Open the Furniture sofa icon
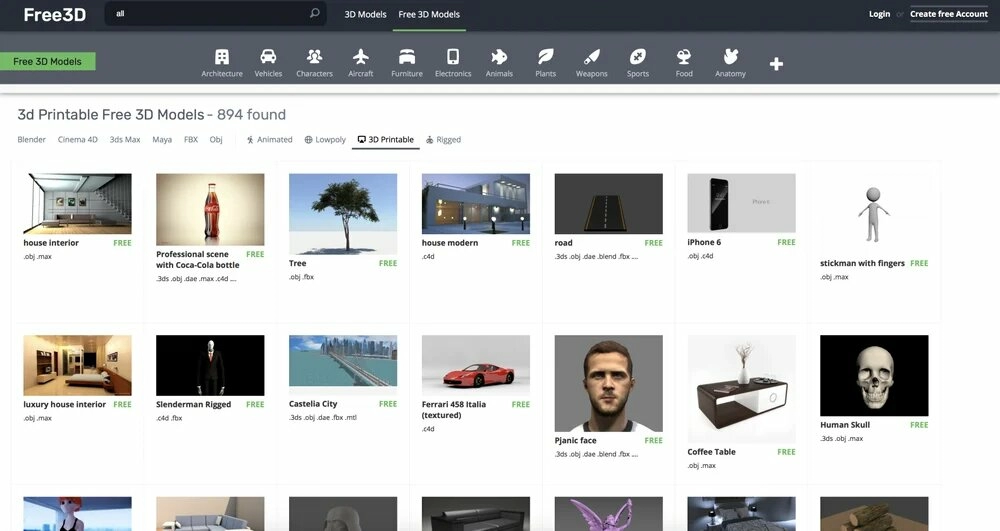Image resolution: width=1000 pixels, height=531 pixels. pos(407,57)
